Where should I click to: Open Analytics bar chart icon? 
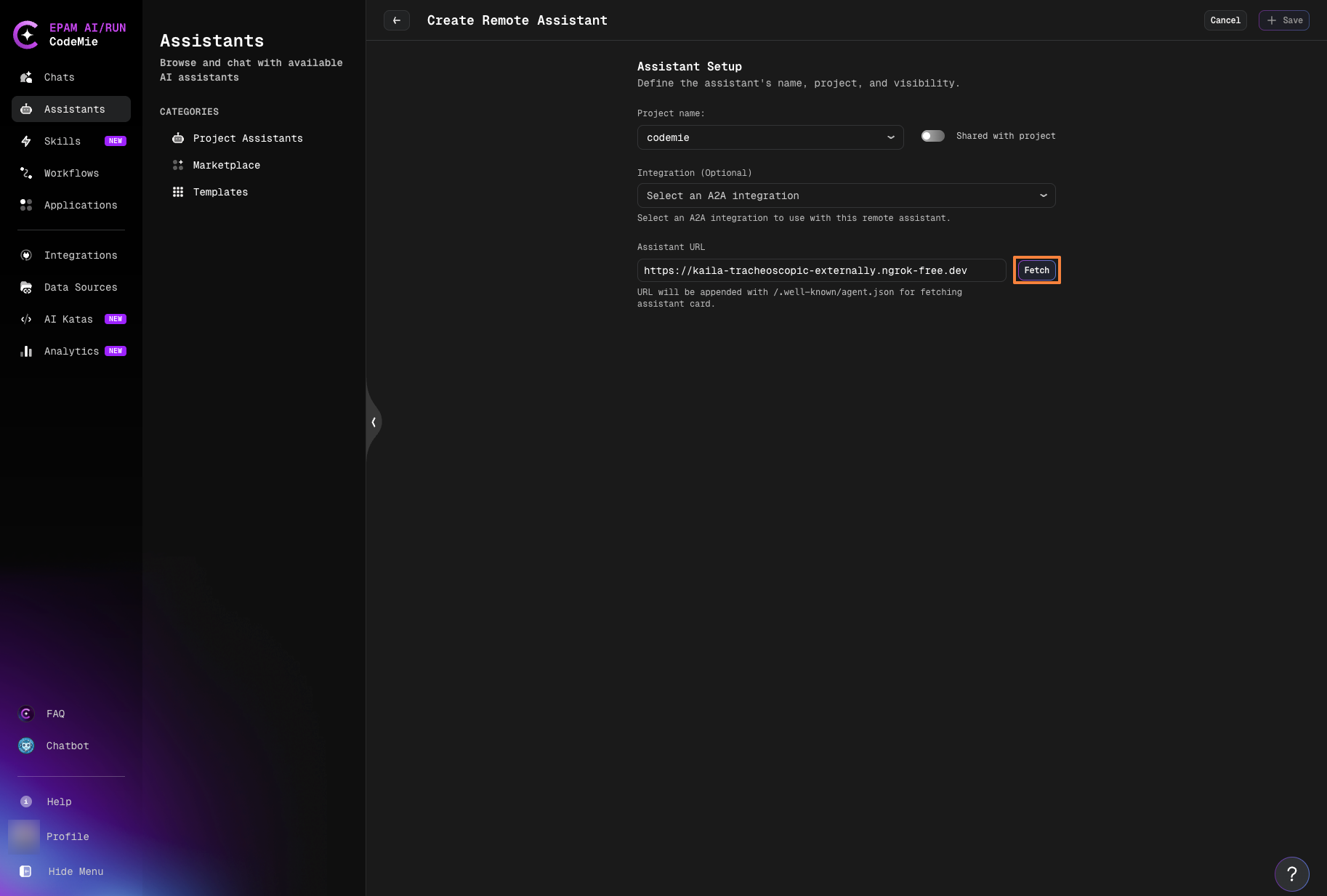coord(26,352)
